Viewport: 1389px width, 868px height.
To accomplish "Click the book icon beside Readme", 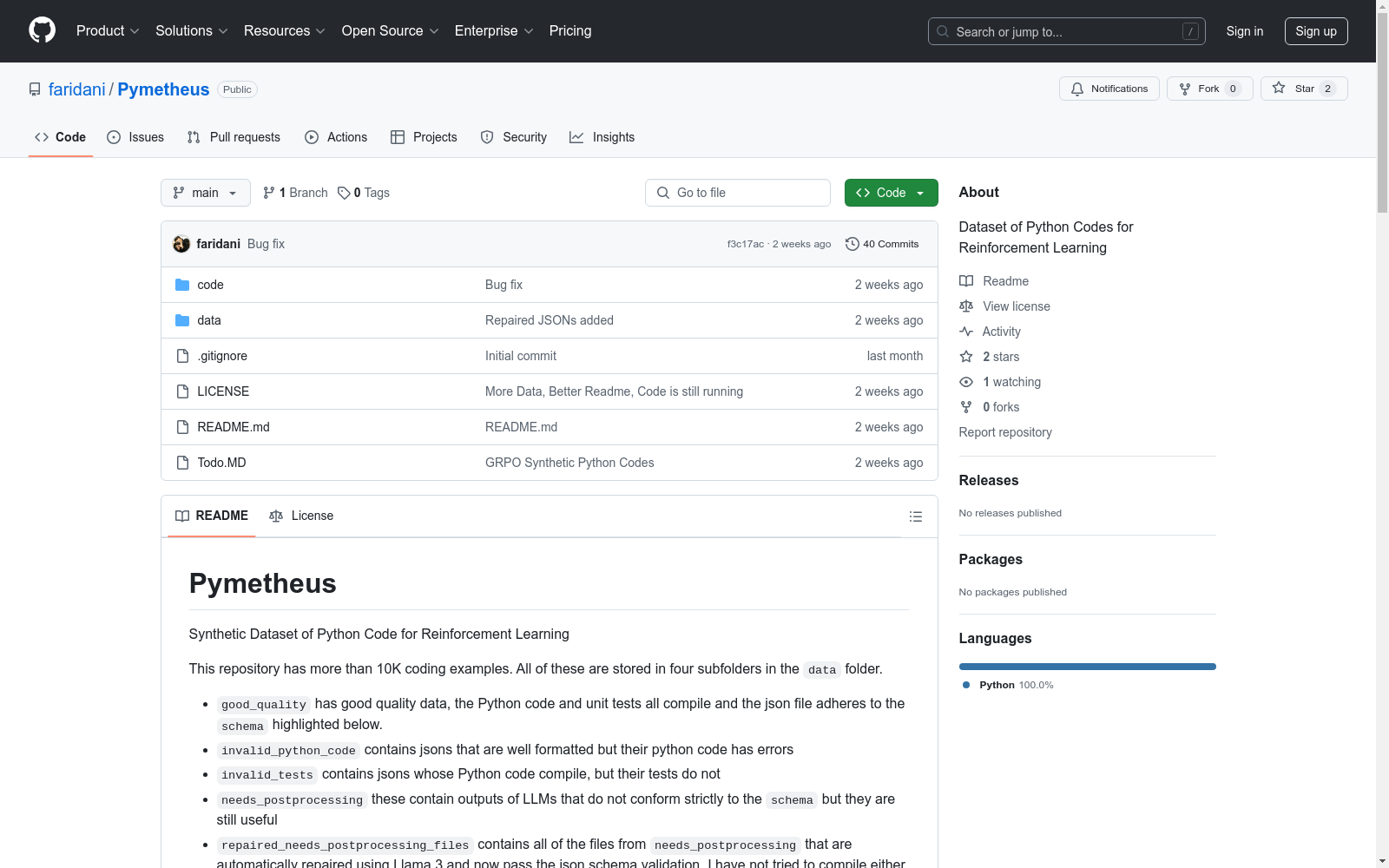I will pos(966,281).
